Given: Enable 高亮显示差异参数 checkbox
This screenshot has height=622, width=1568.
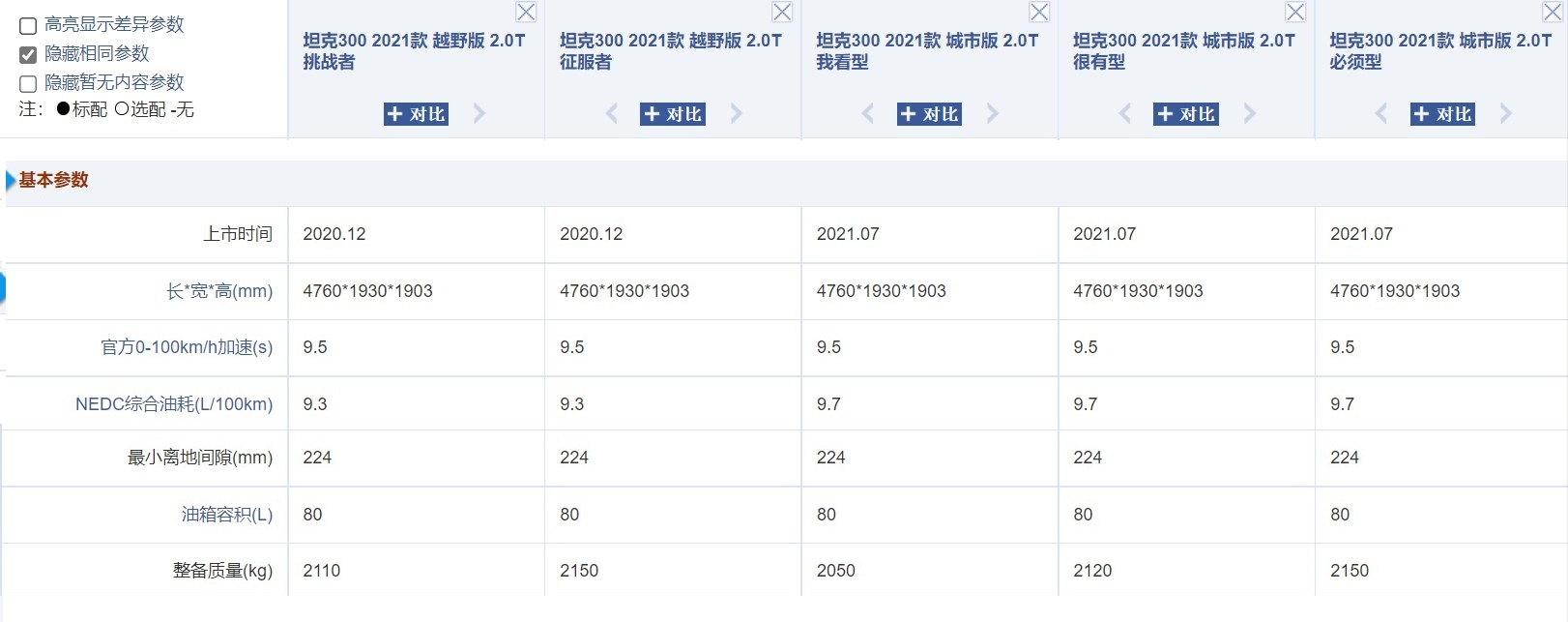Looking at the screenshot, I should tap(28, 26).
